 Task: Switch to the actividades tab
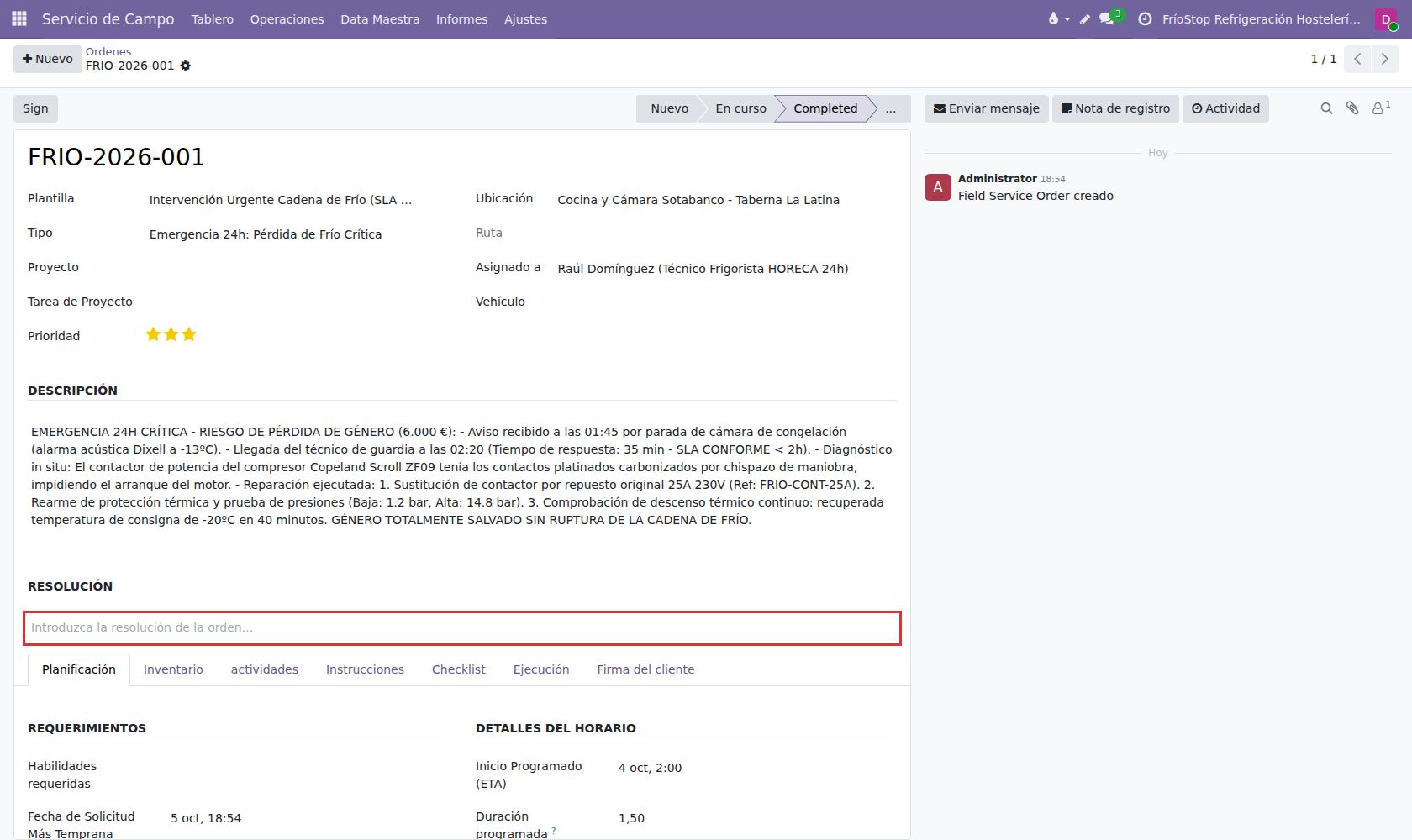click(x=265, y=669)
